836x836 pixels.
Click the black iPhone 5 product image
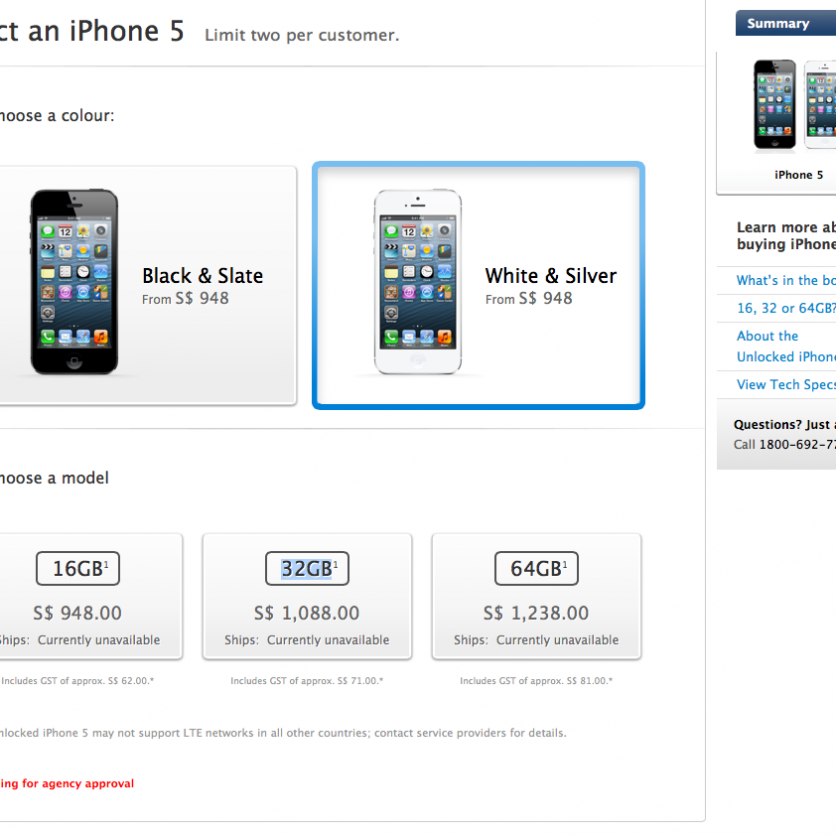[74, 282]
